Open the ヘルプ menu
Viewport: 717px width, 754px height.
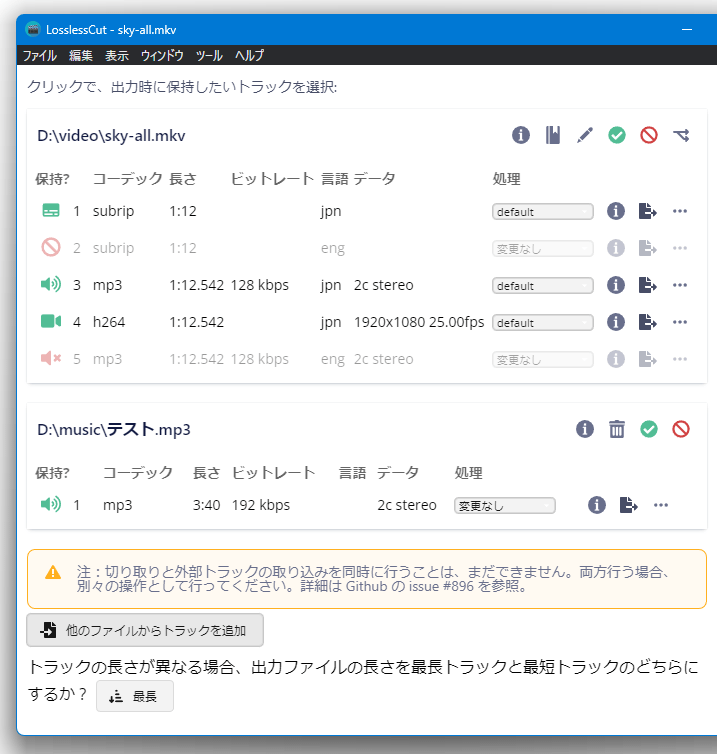tap(249, 55)
